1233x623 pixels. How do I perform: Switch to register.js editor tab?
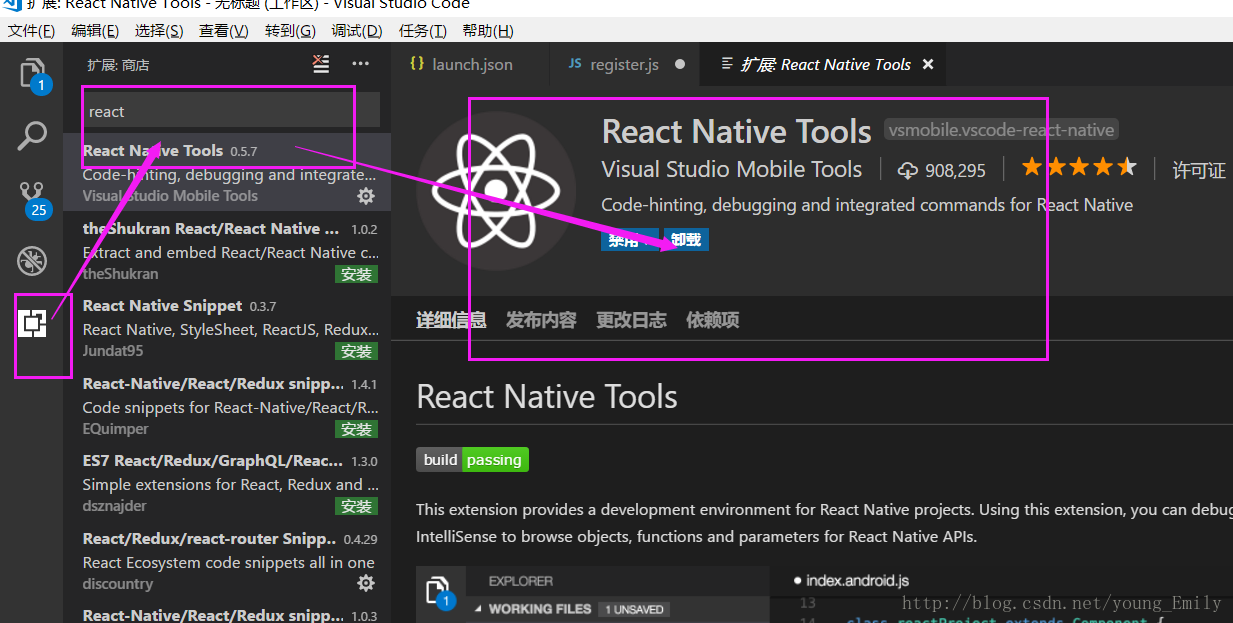625,64
